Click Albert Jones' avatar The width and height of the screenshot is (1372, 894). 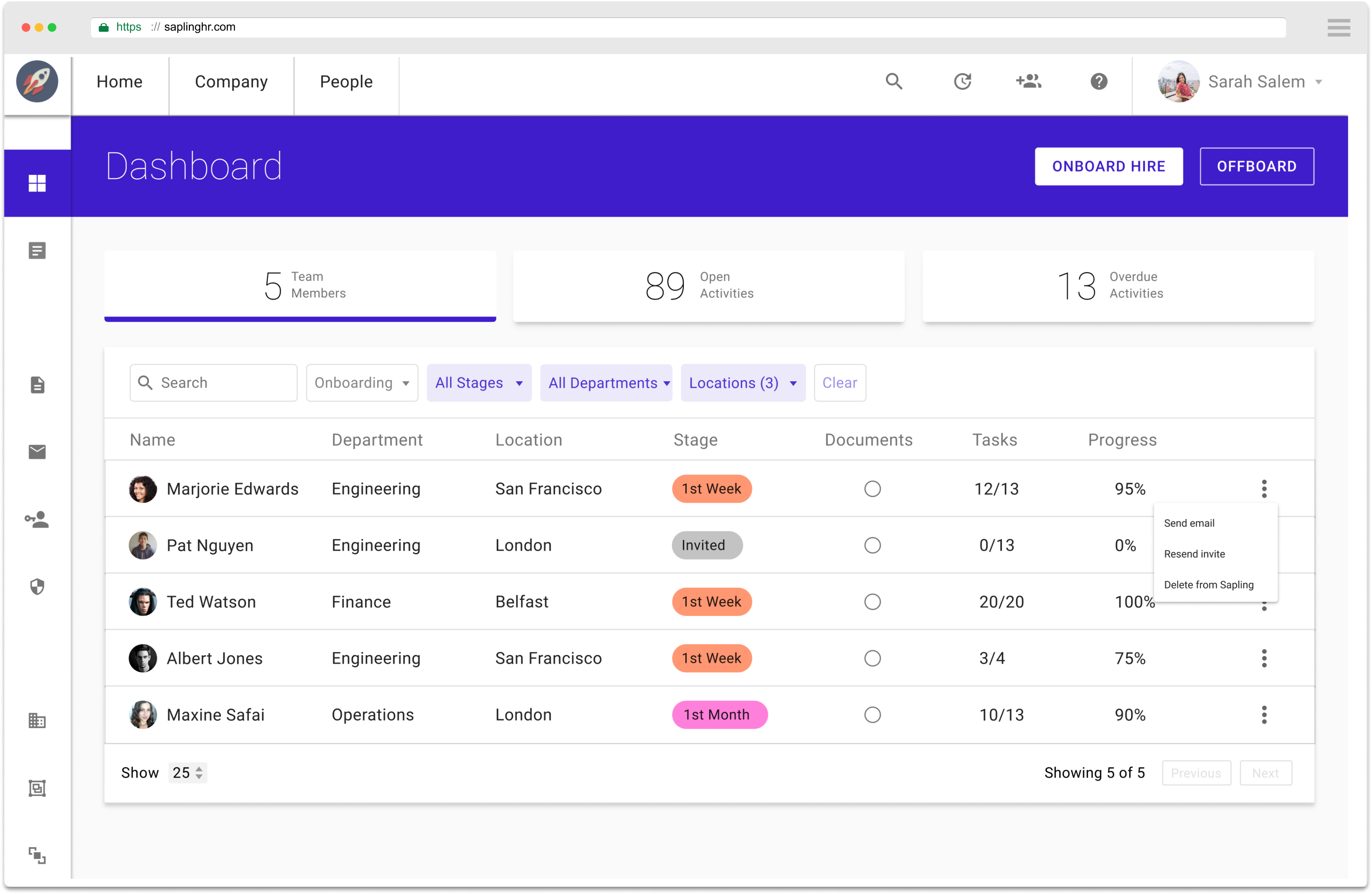(143, 658)
